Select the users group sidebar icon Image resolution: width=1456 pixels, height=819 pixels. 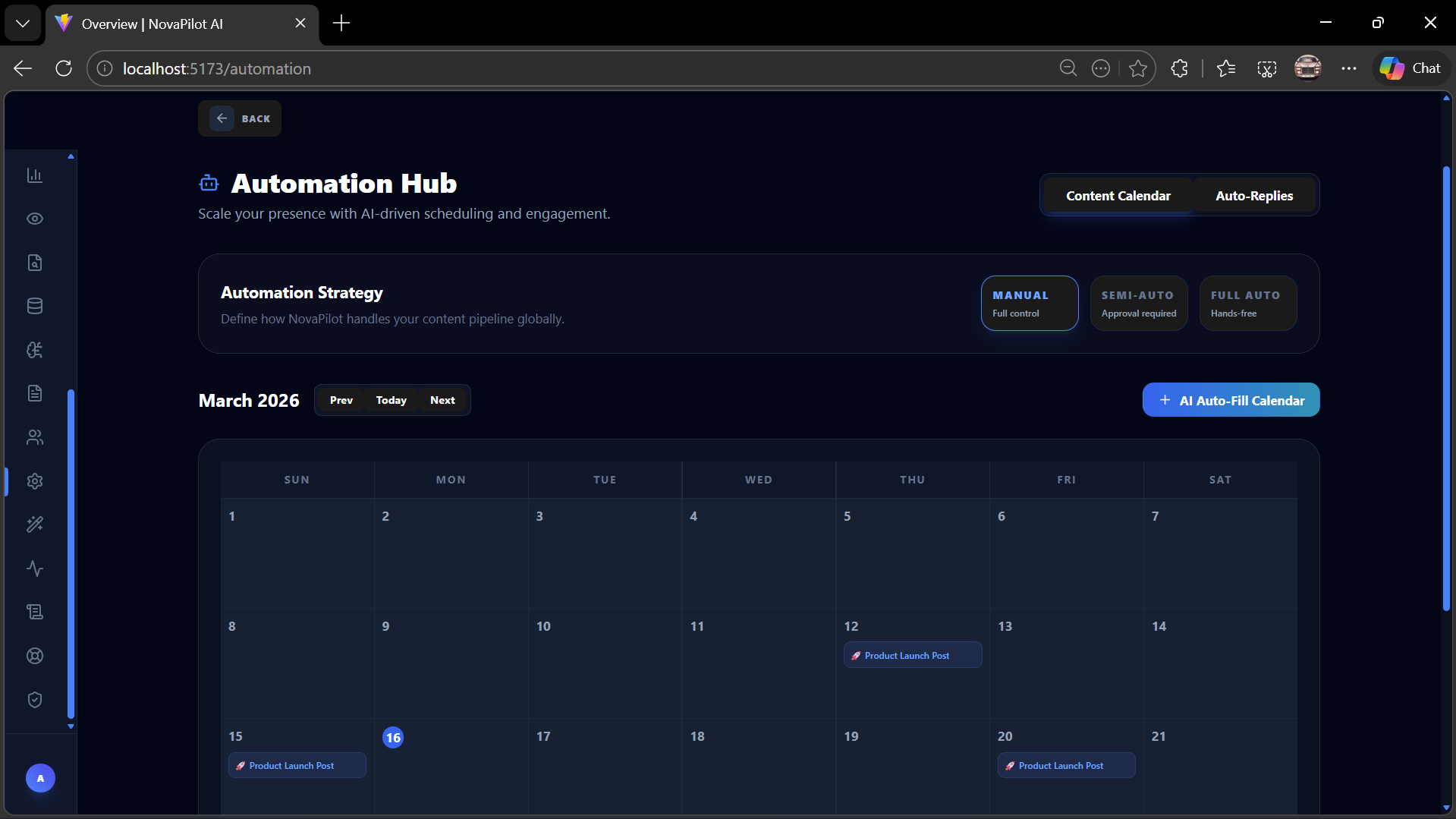click(35, 437)
